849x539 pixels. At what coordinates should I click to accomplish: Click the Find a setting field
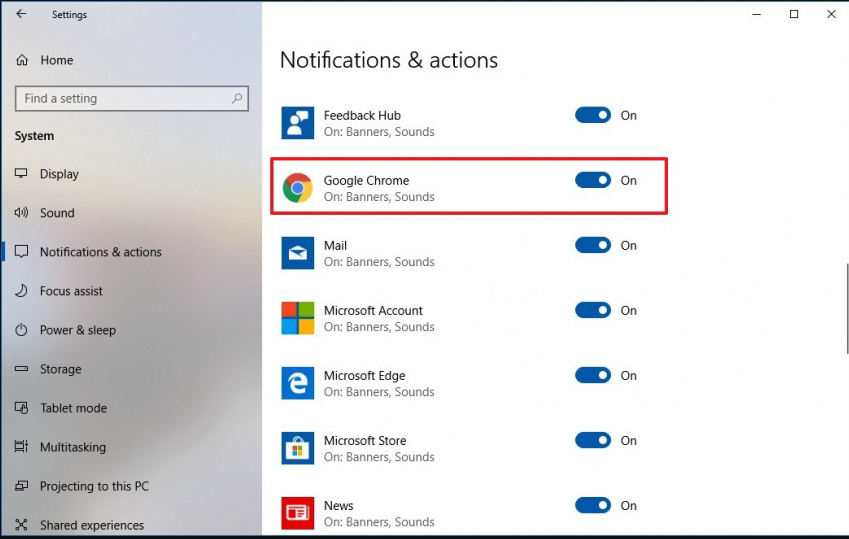[x=132, y=99]
